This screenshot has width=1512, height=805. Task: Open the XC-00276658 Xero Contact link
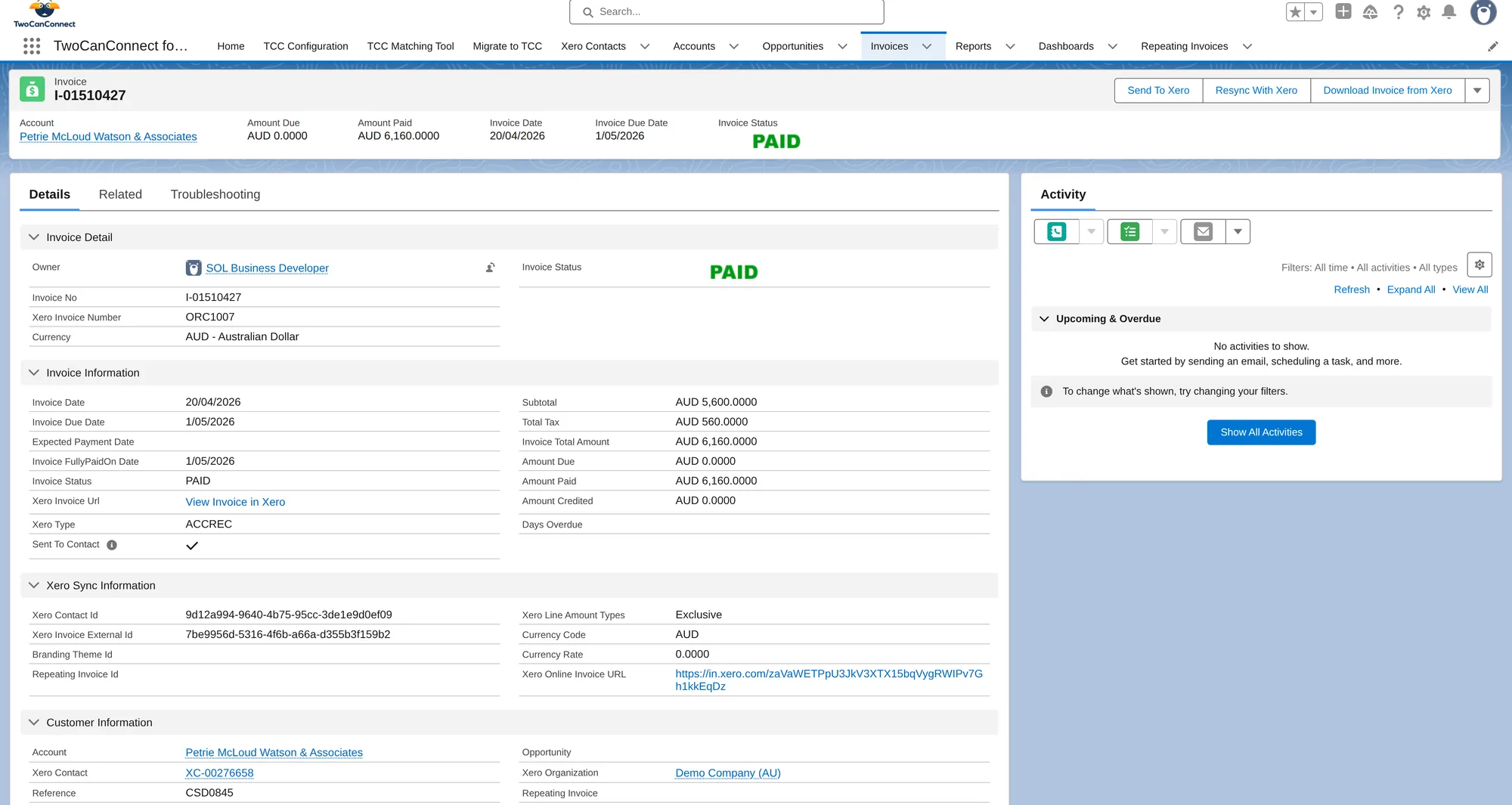pyautogui.click(x=219, y=773)
